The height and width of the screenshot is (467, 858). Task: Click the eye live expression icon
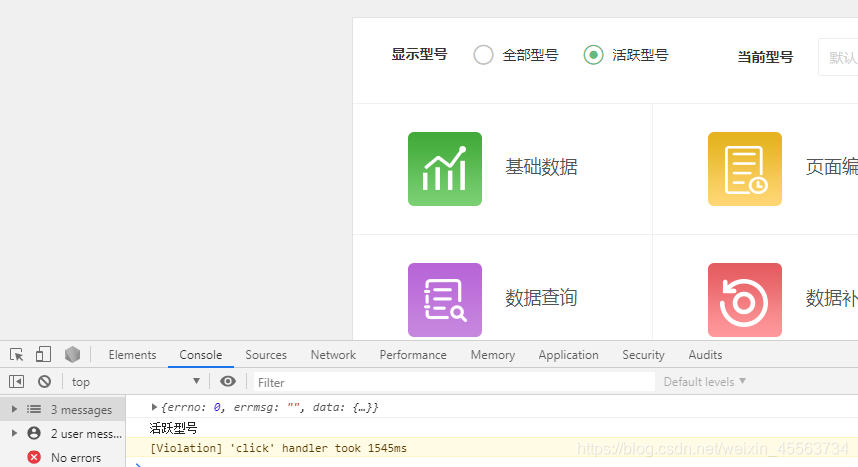coord(228,382)
